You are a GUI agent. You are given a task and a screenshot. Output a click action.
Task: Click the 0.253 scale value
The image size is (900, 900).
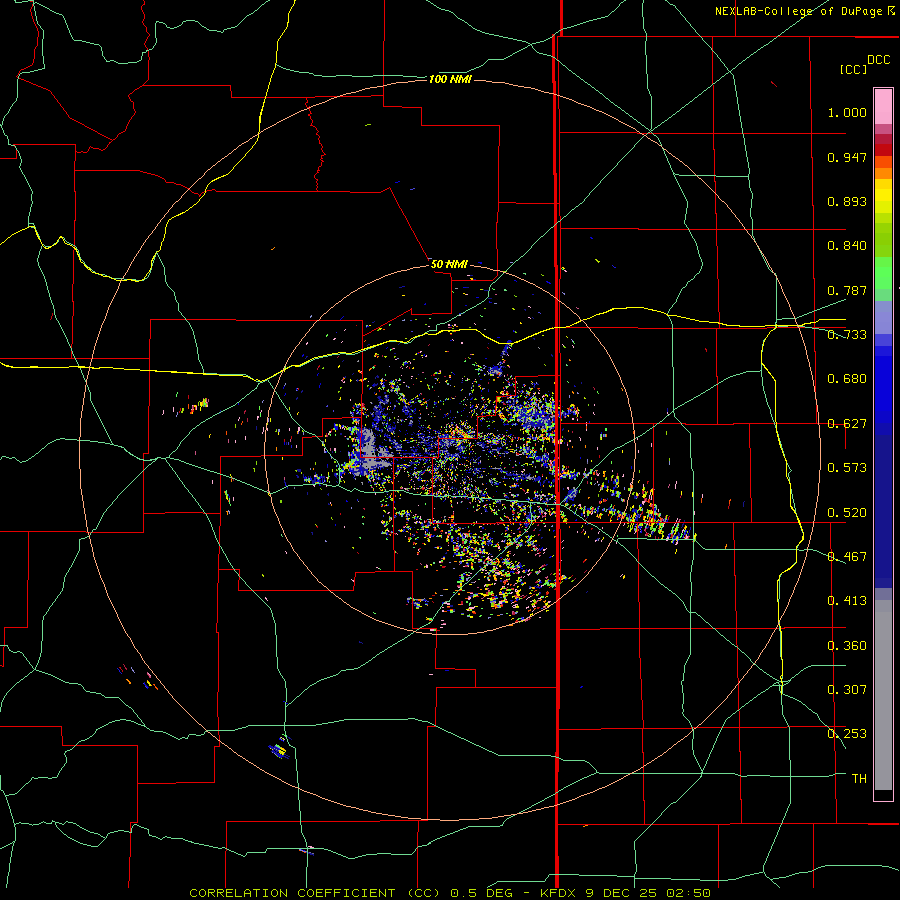847,734
